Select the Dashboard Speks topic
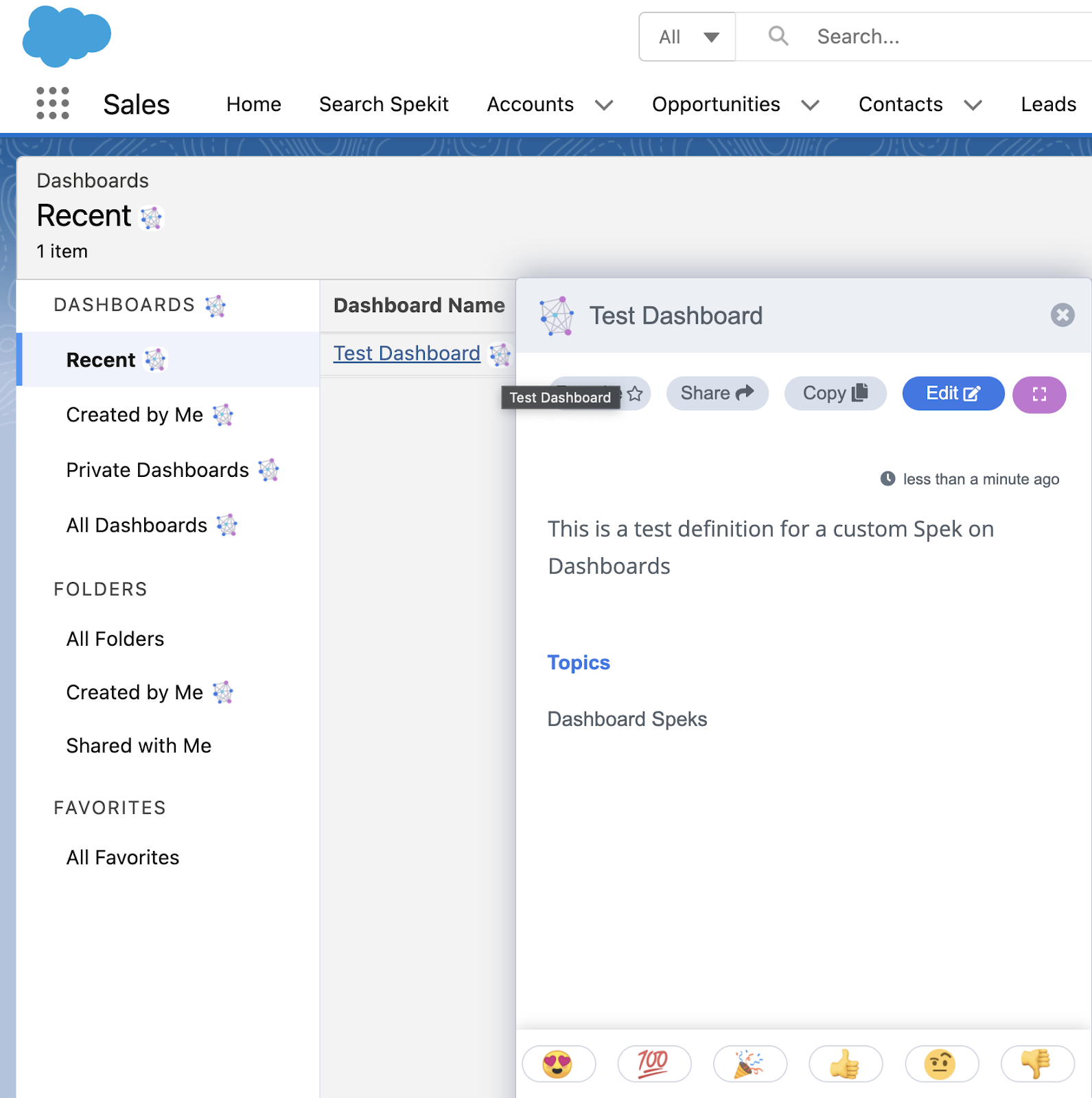The width and height of the screenshot is (1092, 1098). (x=627, y=719)
